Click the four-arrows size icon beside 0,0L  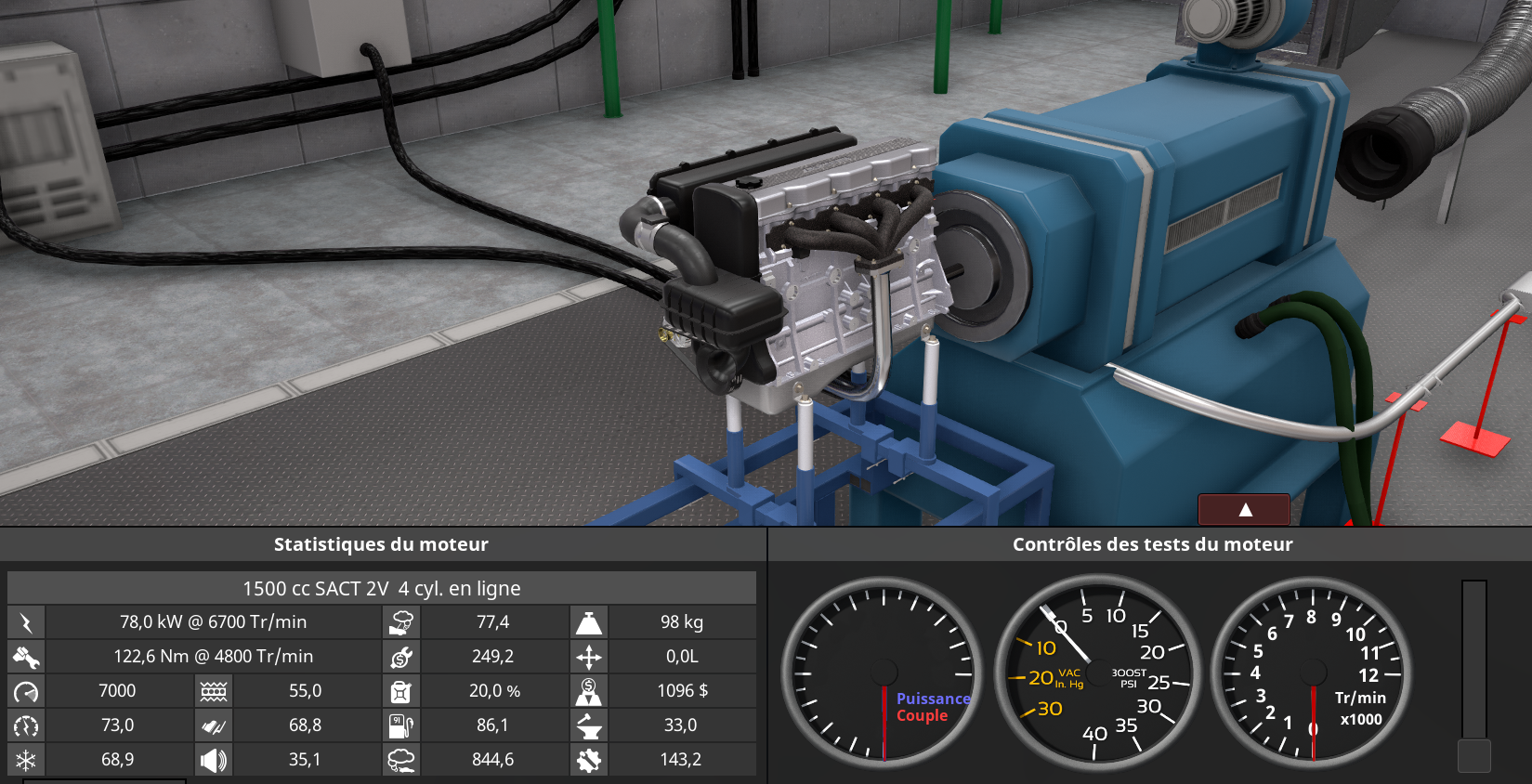[589, 657]
